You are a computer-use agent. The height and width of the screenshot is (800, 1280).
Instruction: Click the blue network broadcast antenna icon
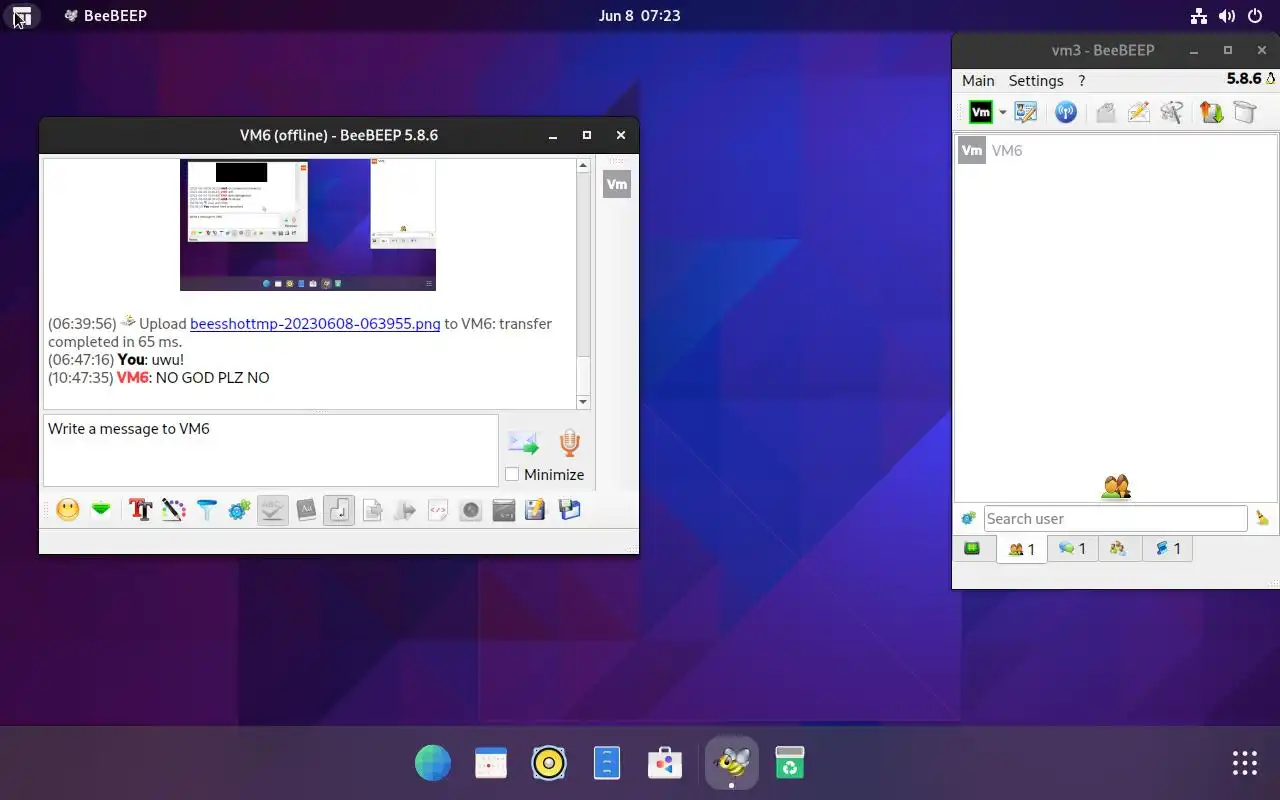tap(1066, 112)
